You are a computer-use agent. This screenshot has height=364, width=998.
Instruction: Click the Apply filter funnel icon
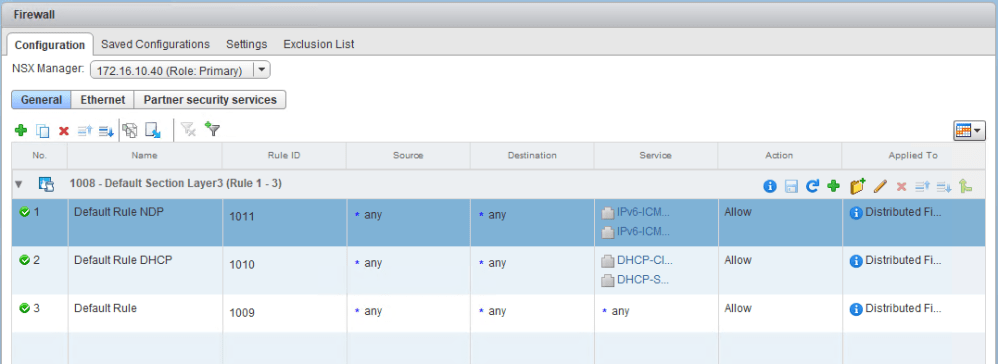click(x=212, y=129)
